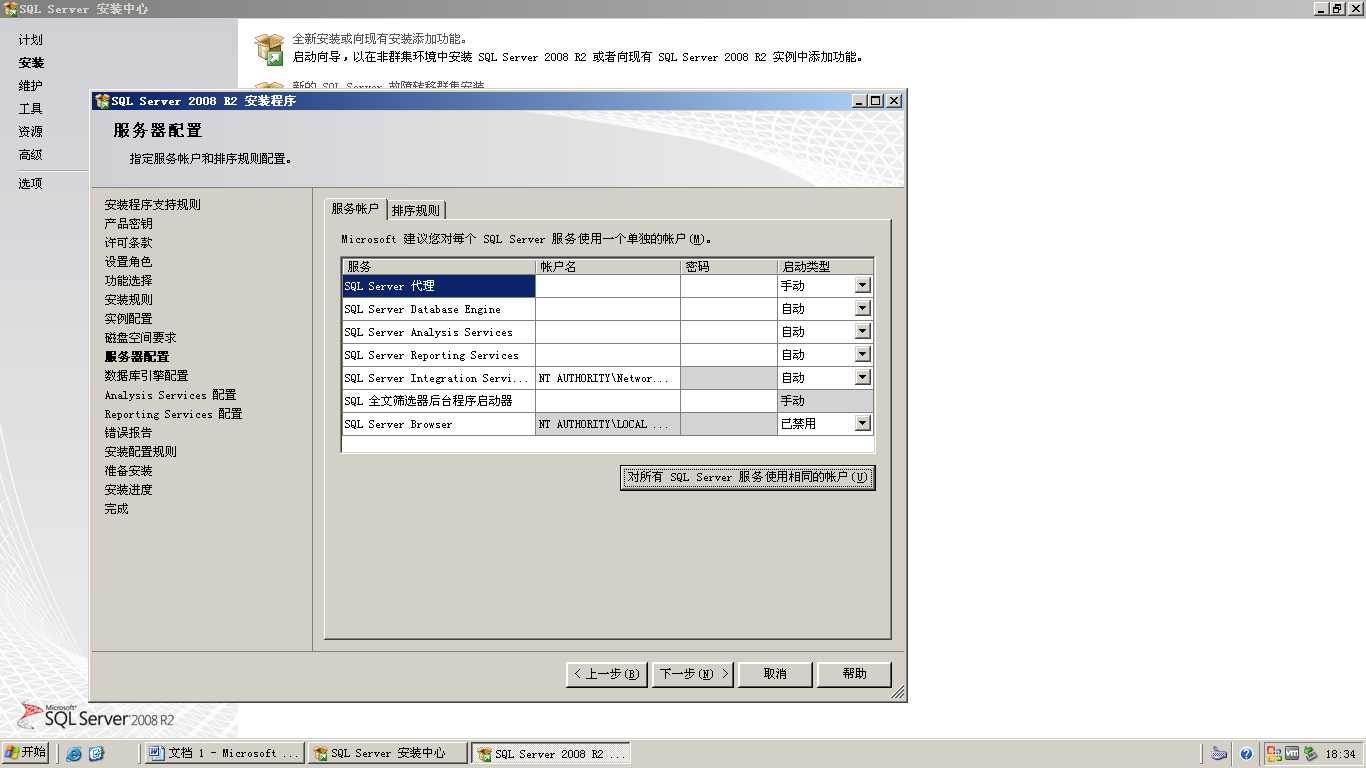Open 计划 in the install center sidebar

(31, 40)
